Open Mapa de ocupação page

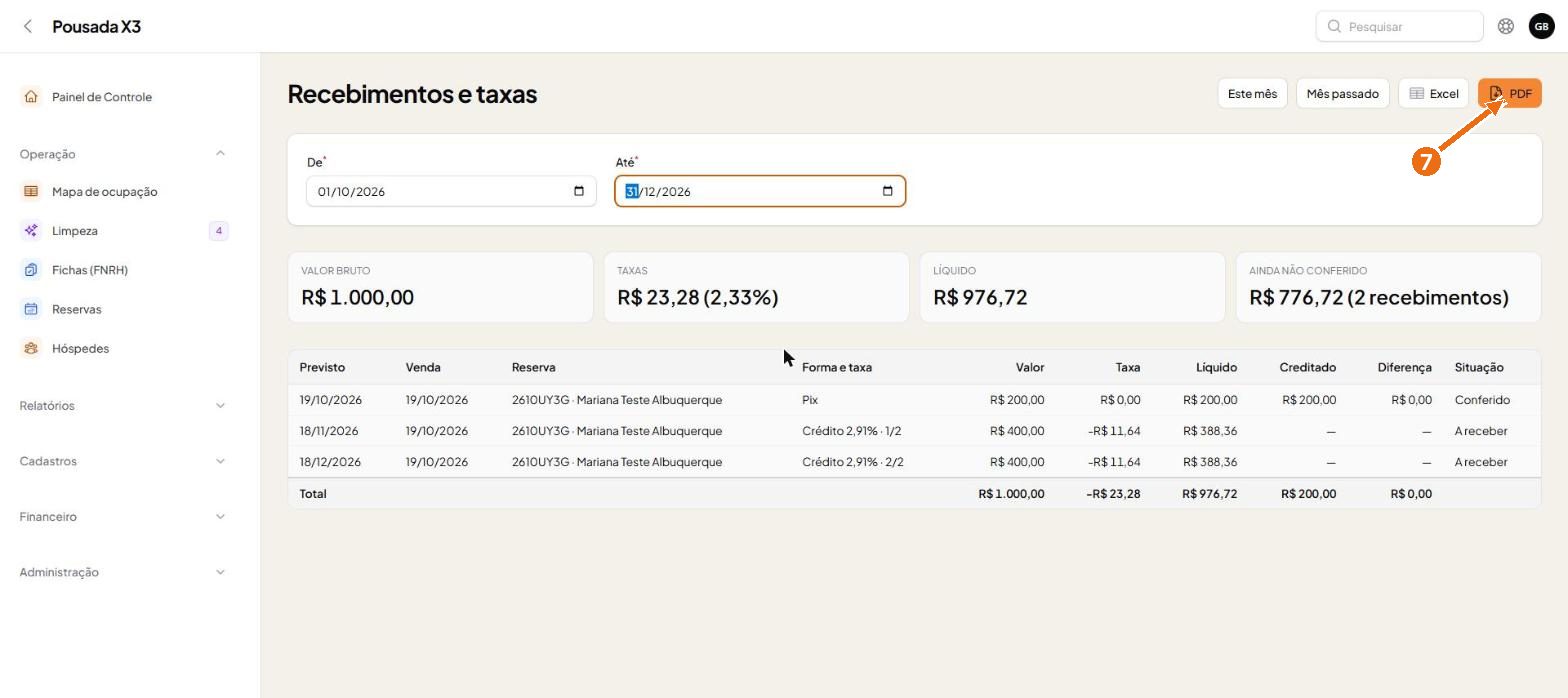click(104, 191)
